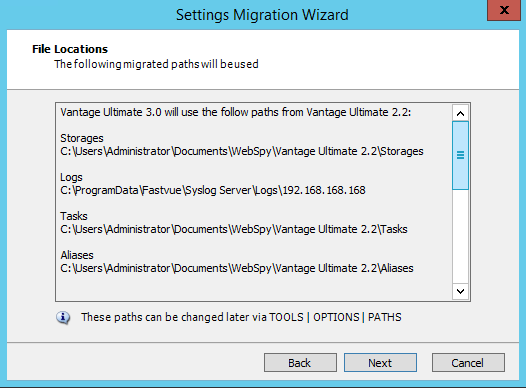
Task: Go Back to the previous wizard page
Action: click(300, 363)
